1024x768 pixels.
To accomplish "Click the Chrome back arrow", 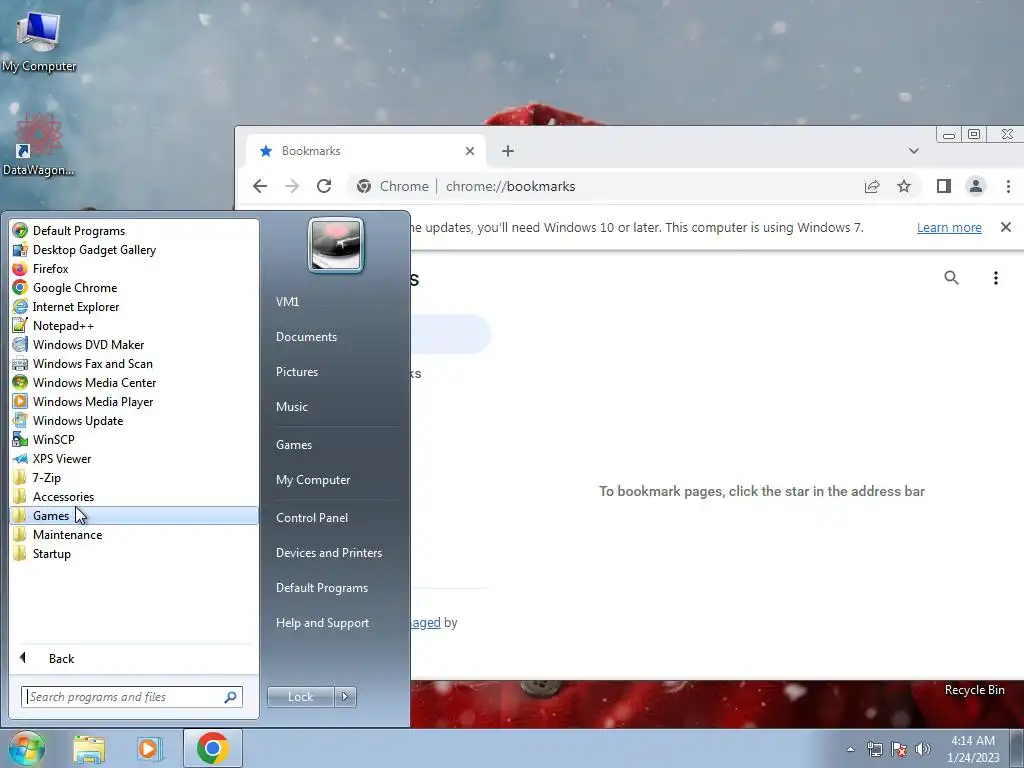I will [260, 186].
